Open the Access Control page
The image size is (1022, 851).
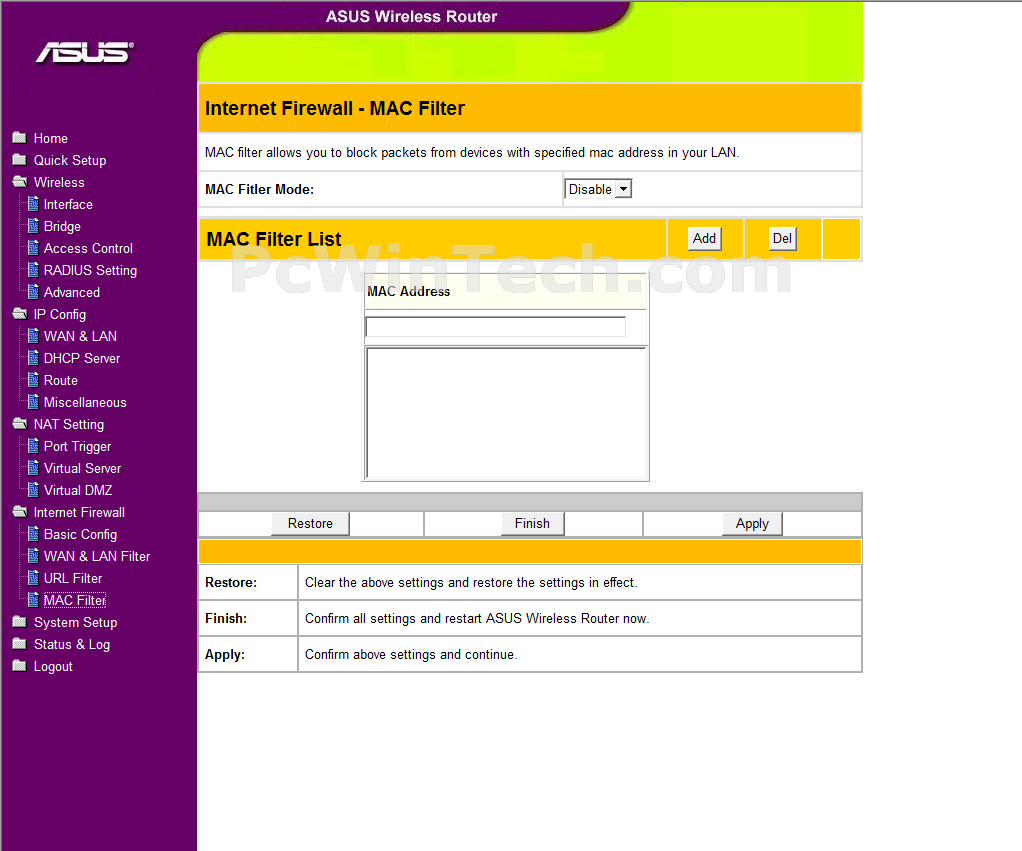(89, 248)
